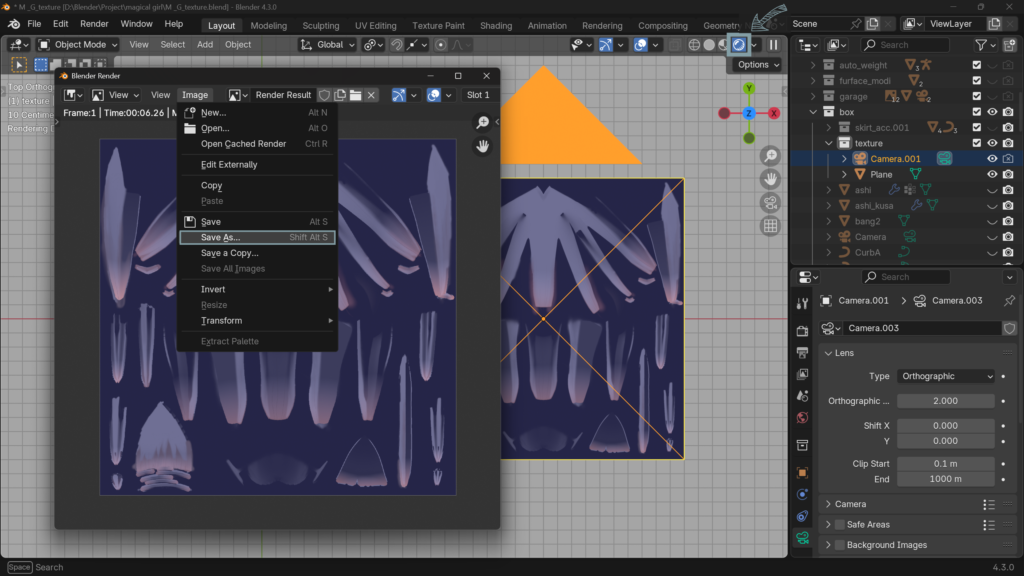The image size is (1024, 576).
Task: Open the World properties tab icon
Action: coord(802,418)
